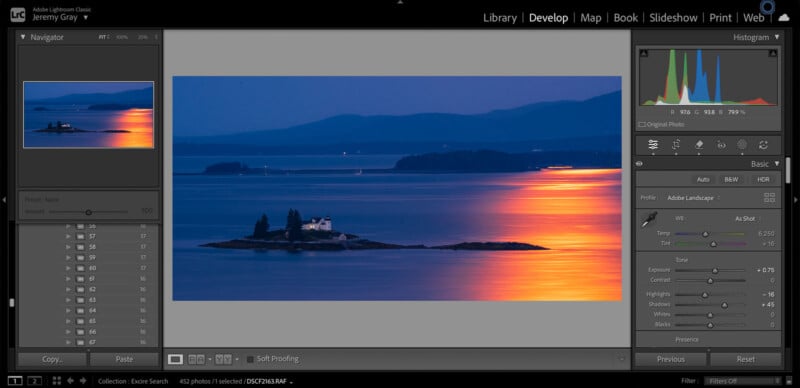Image resolution: width=800 pixels, height=388 pixels.
Task: Click the cloud sync status icon
Action: [x=783, y=17]
